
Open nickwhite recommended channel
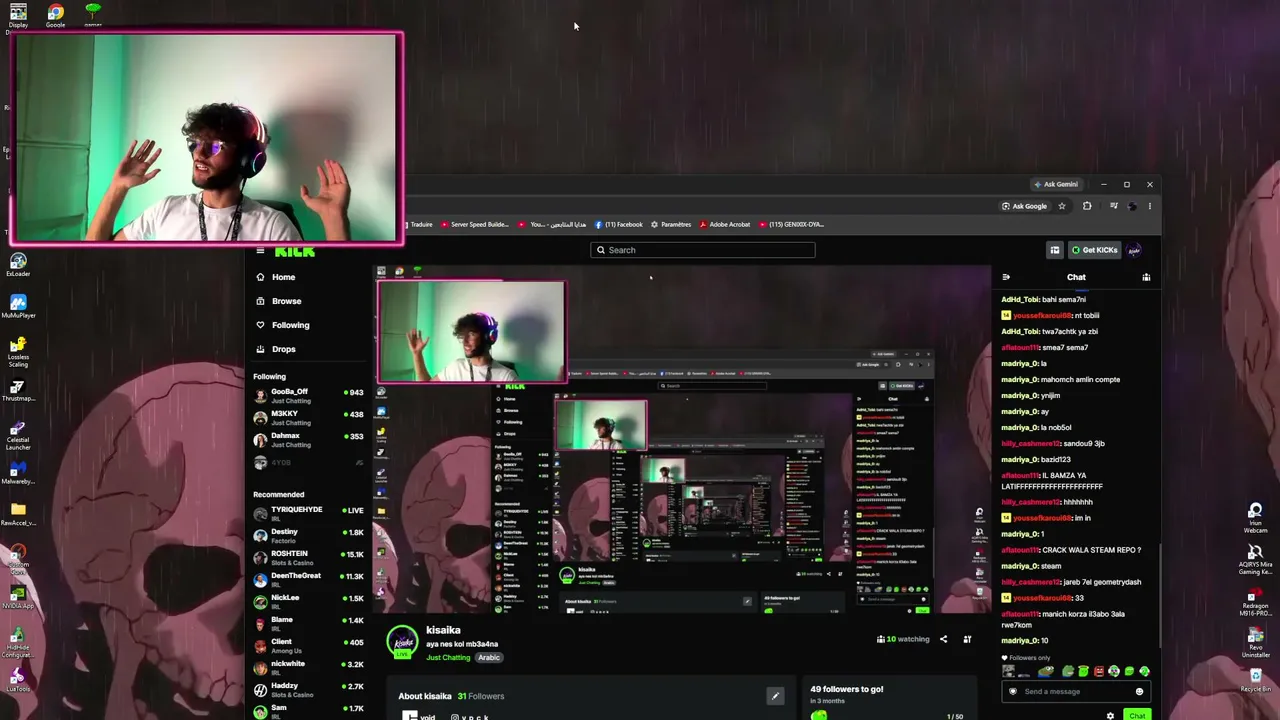point(308,667)
